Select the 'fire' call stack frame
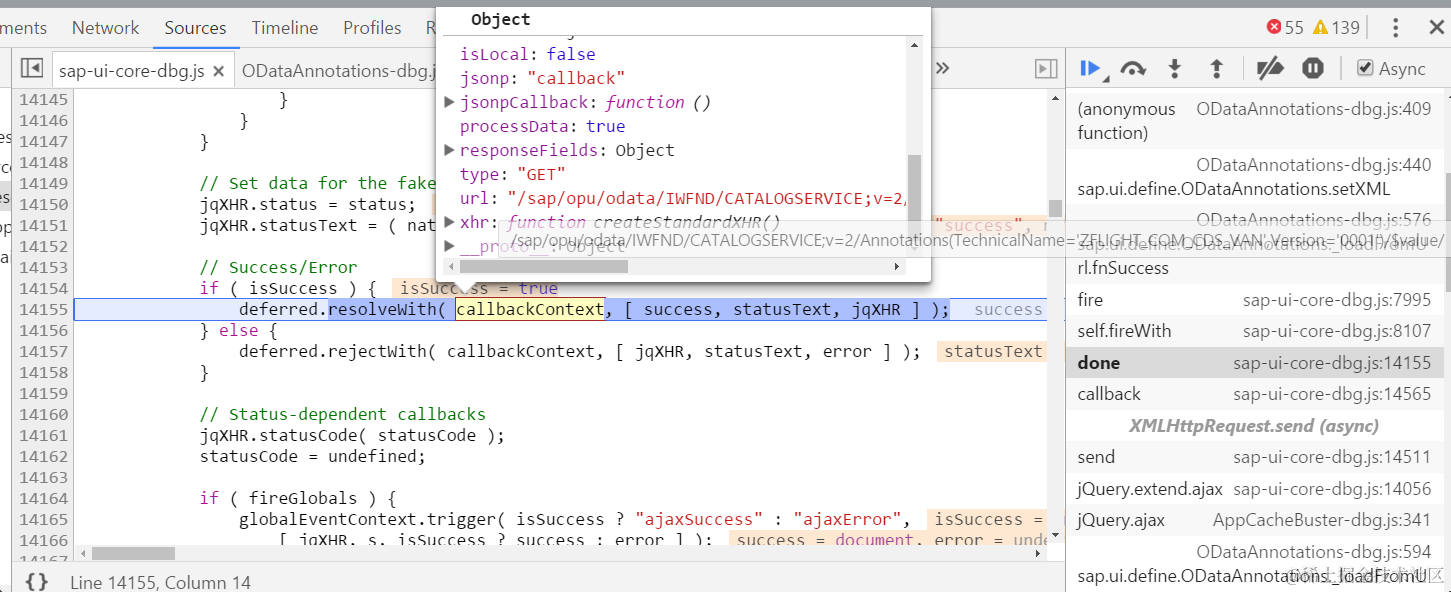This screenshot has width=1451, height=592. pos(1254,300)
